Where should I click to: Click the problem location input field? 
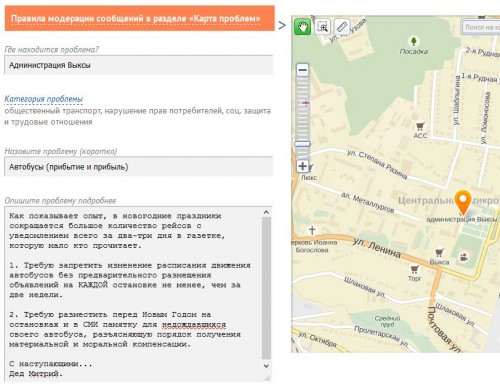139,65
